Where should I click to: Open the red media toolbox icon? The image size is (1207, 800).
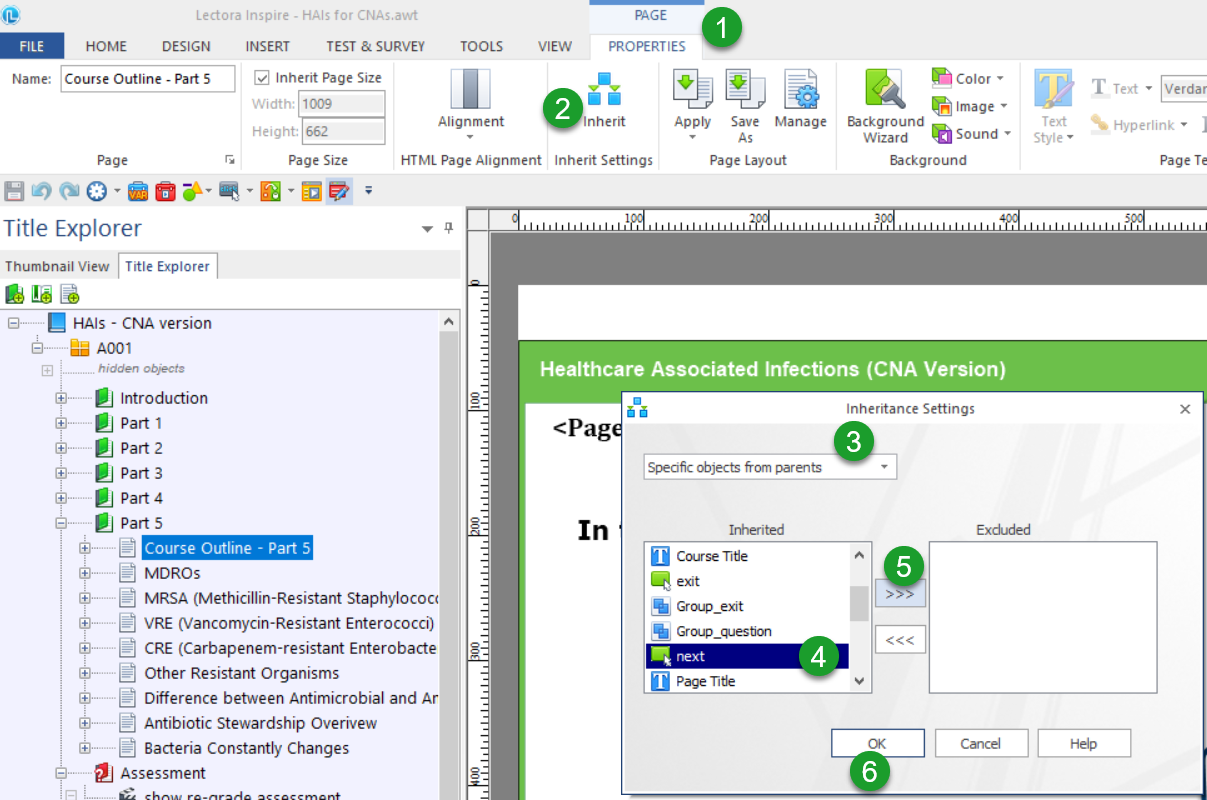click(165, 190)
